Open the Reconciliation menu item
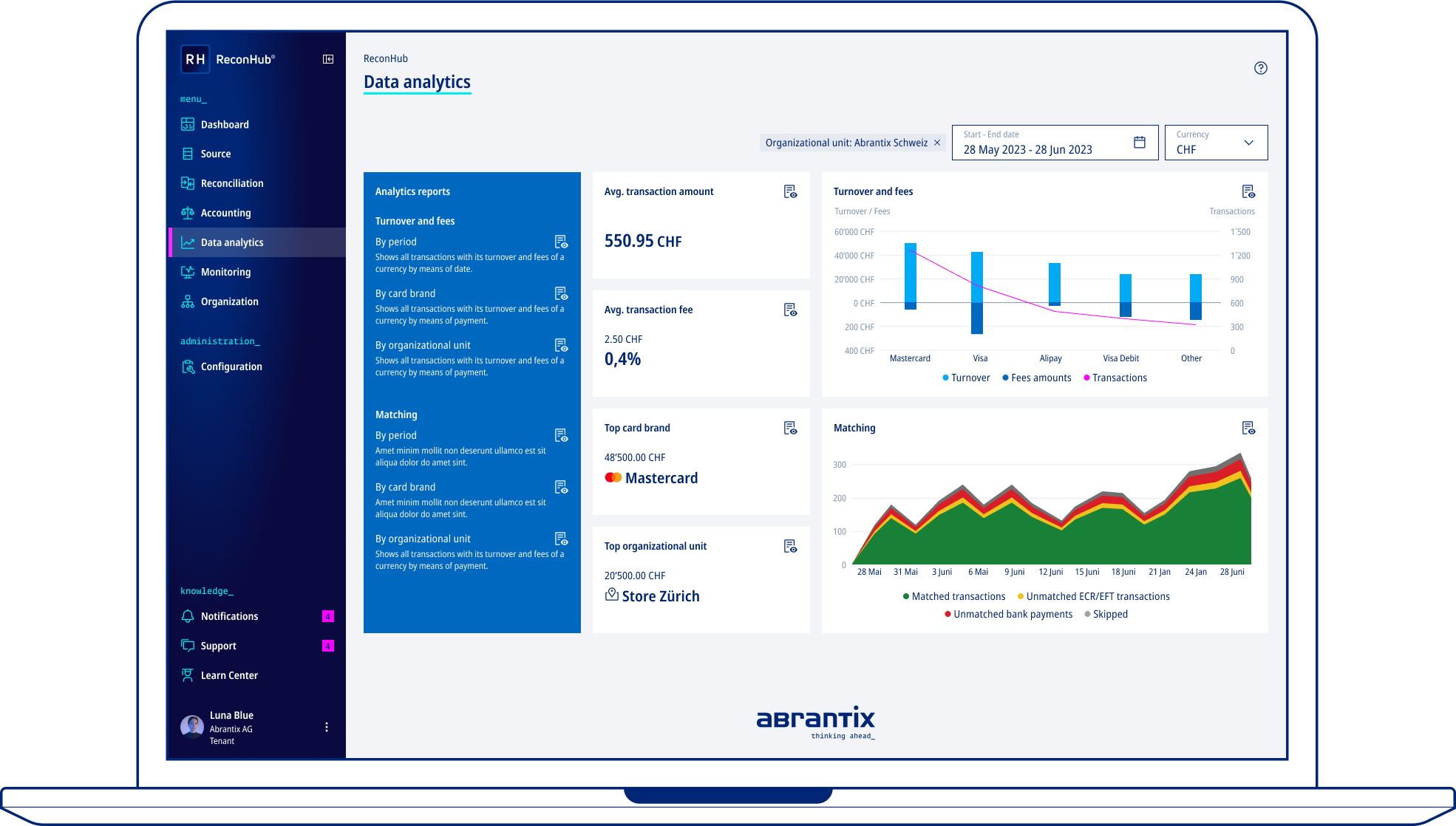 (x=256, y=183)
